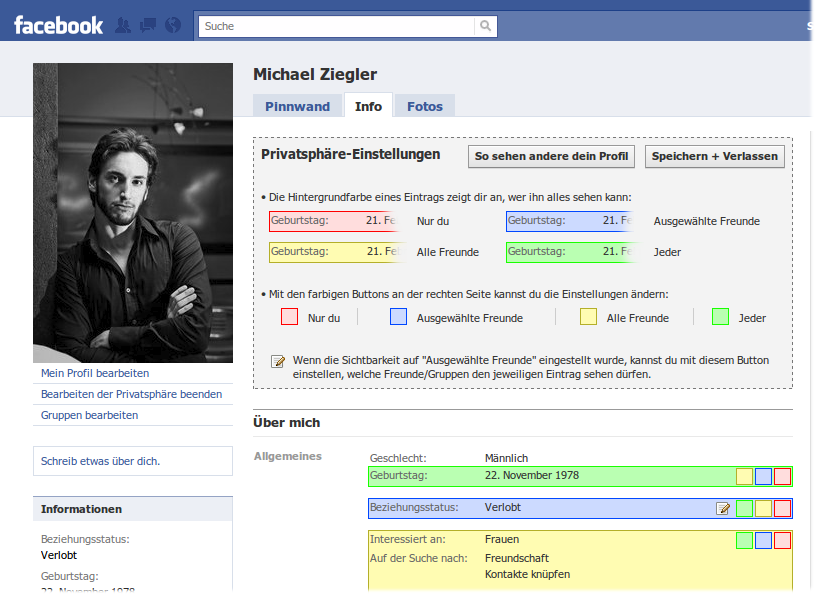Set Beziehungsstatus visibility with the green button
The image size is (815, 594).
pyautogui.click(x=744, y=509)
